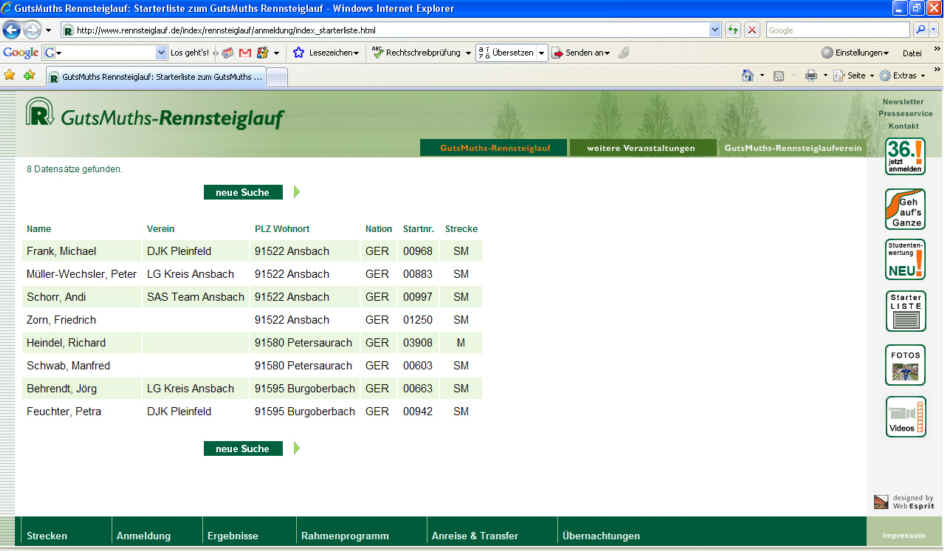Open the 'Geh auf's Ganze' sidebar icon

(x=904, y=209)
